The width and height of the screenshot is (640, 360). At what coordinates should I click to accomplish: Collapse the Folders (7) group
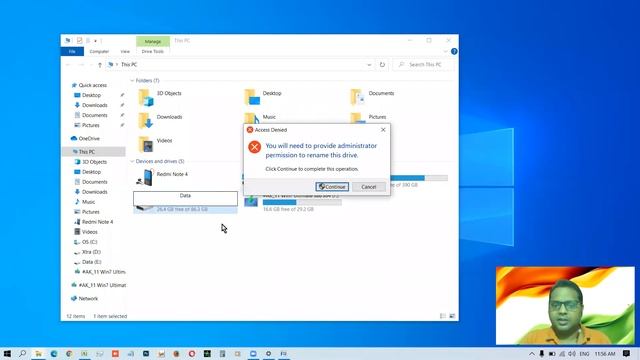(x=132, y=81)
